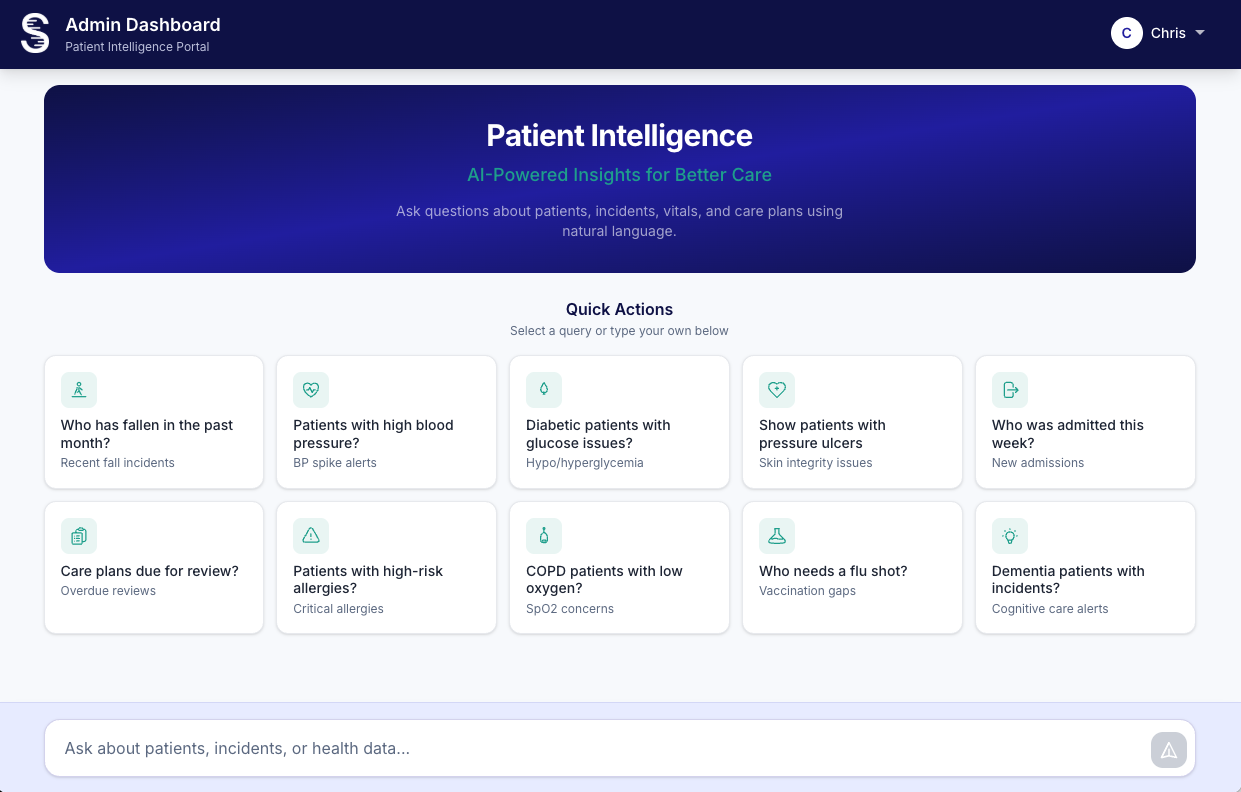Select 'Who has fallen in the past month?'

[153, 422]
